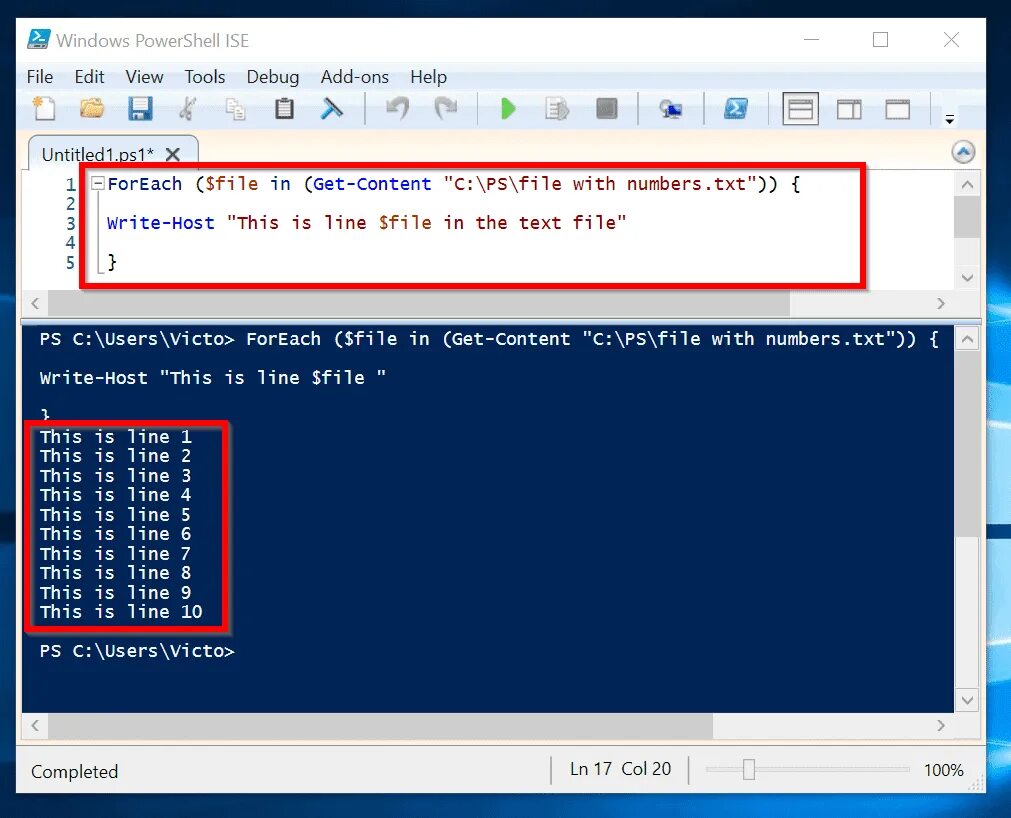Show script pane on top layout icon
Screen dimensions: 1011x818
click(x=800, y=109)
